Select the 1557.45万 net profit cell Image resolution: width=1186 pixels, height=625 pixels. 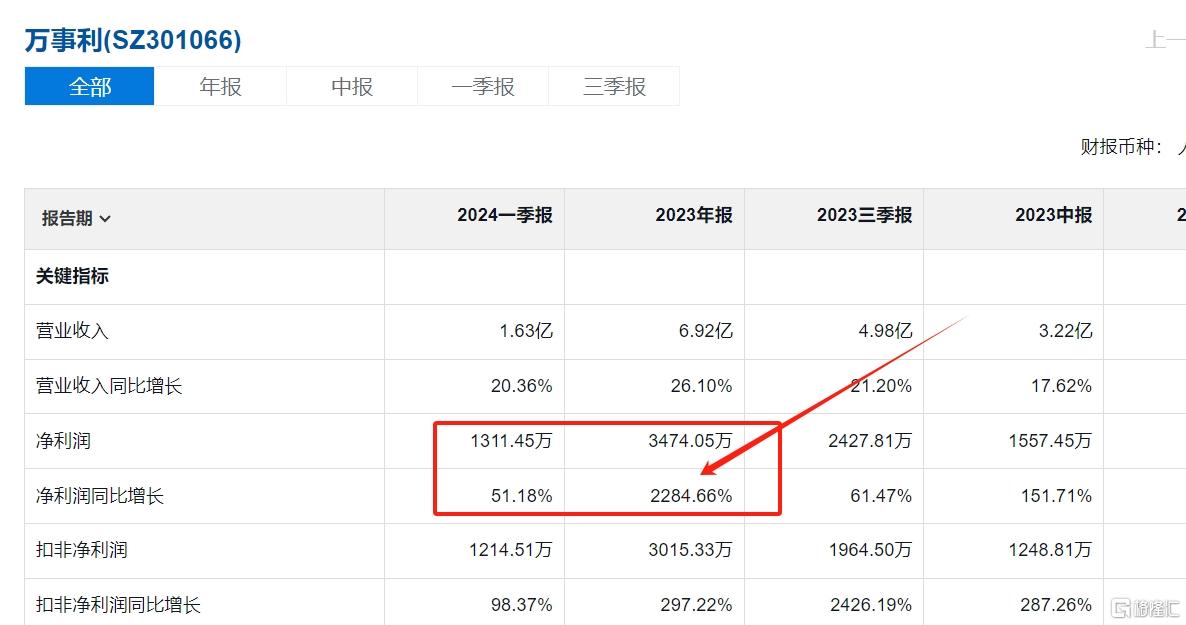pos(1050,440)
